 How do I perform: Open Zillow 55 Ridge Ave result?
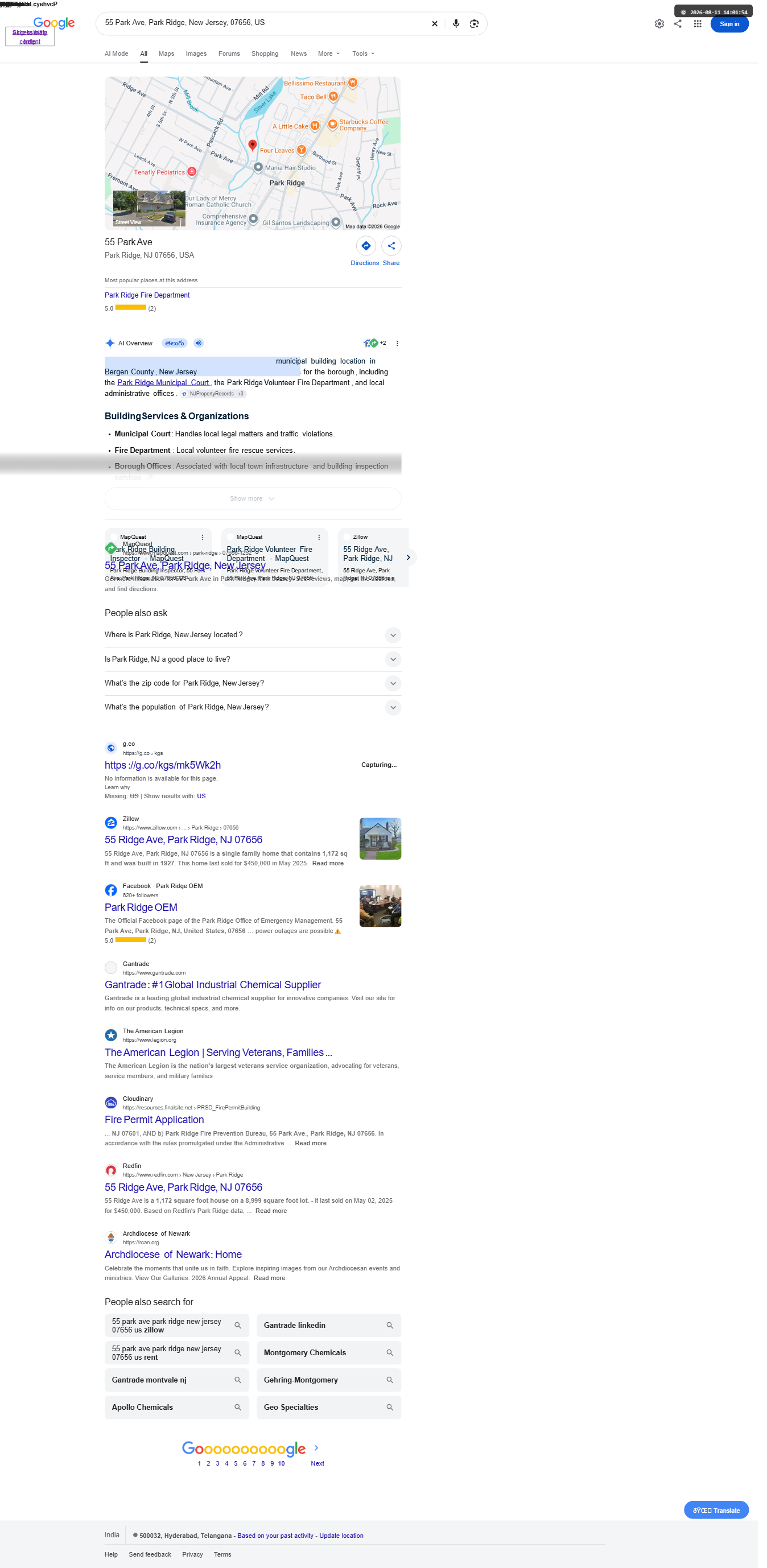pyautogui.click(x=183, y=839)
